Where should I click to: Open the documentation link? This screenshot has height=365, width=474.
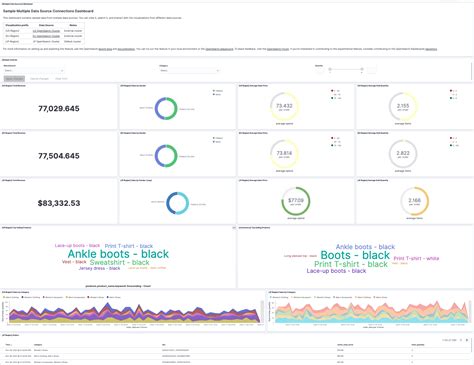[x=126, y=49]
